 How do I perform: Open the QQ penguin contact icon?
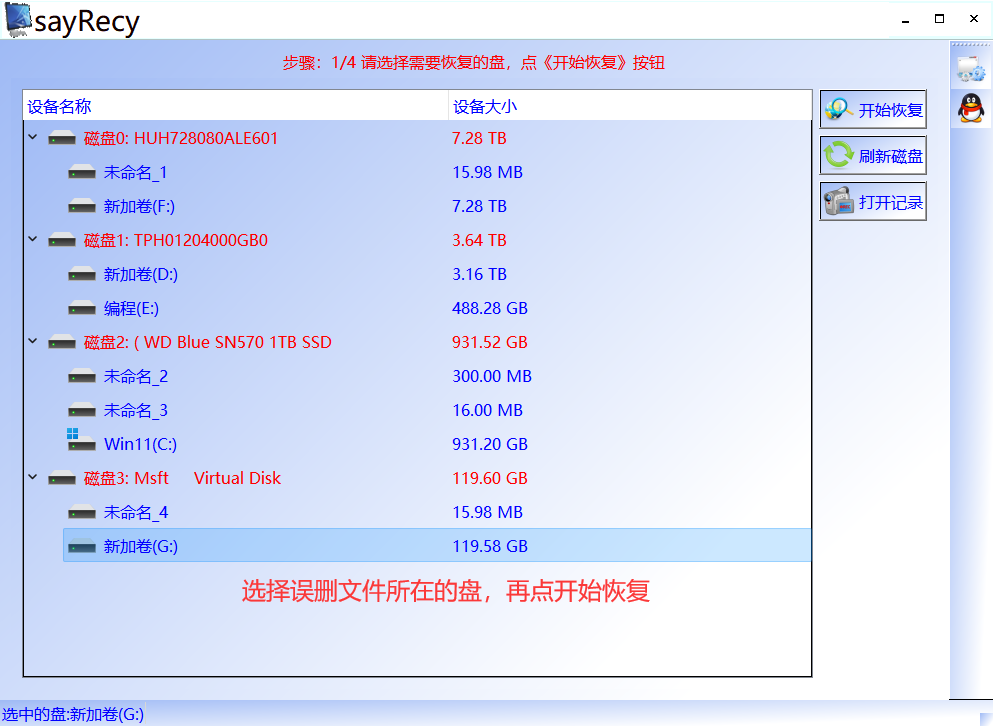970,108
